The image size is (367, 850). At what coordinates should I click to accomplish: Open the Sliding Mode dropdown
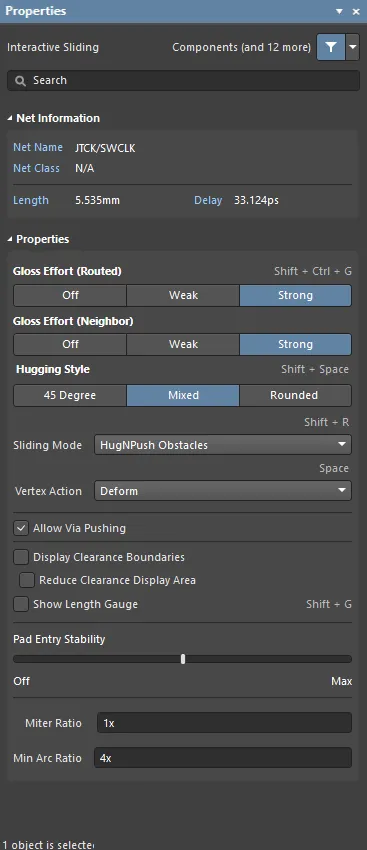[x=223, y=445]
